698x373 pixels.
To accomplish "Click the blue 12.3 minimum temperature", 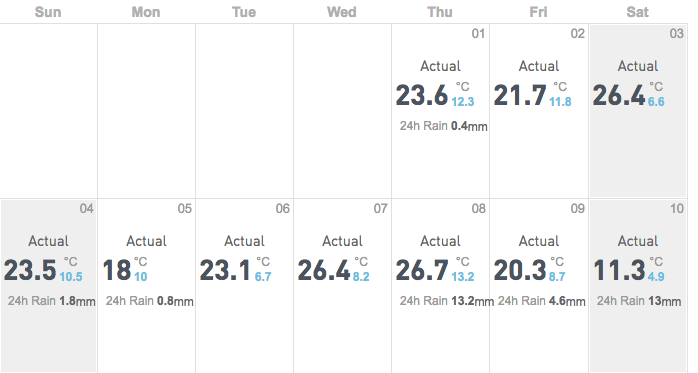I will pyautogui.click(x=463, y=102).
